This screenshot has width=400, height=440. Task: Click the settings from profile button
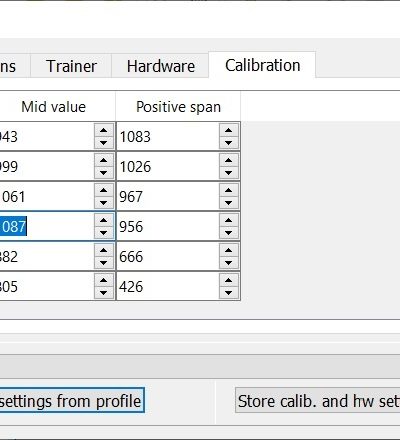coord(71,400)
